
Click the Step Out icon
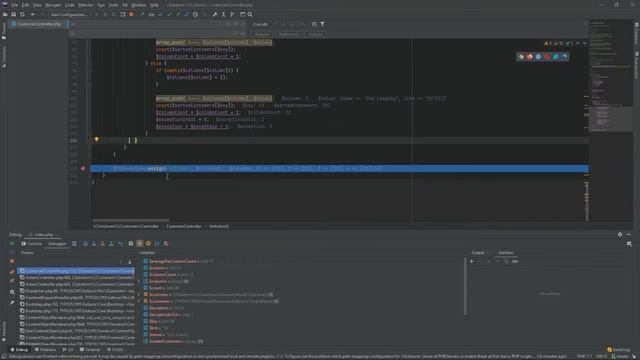point(111,244)
